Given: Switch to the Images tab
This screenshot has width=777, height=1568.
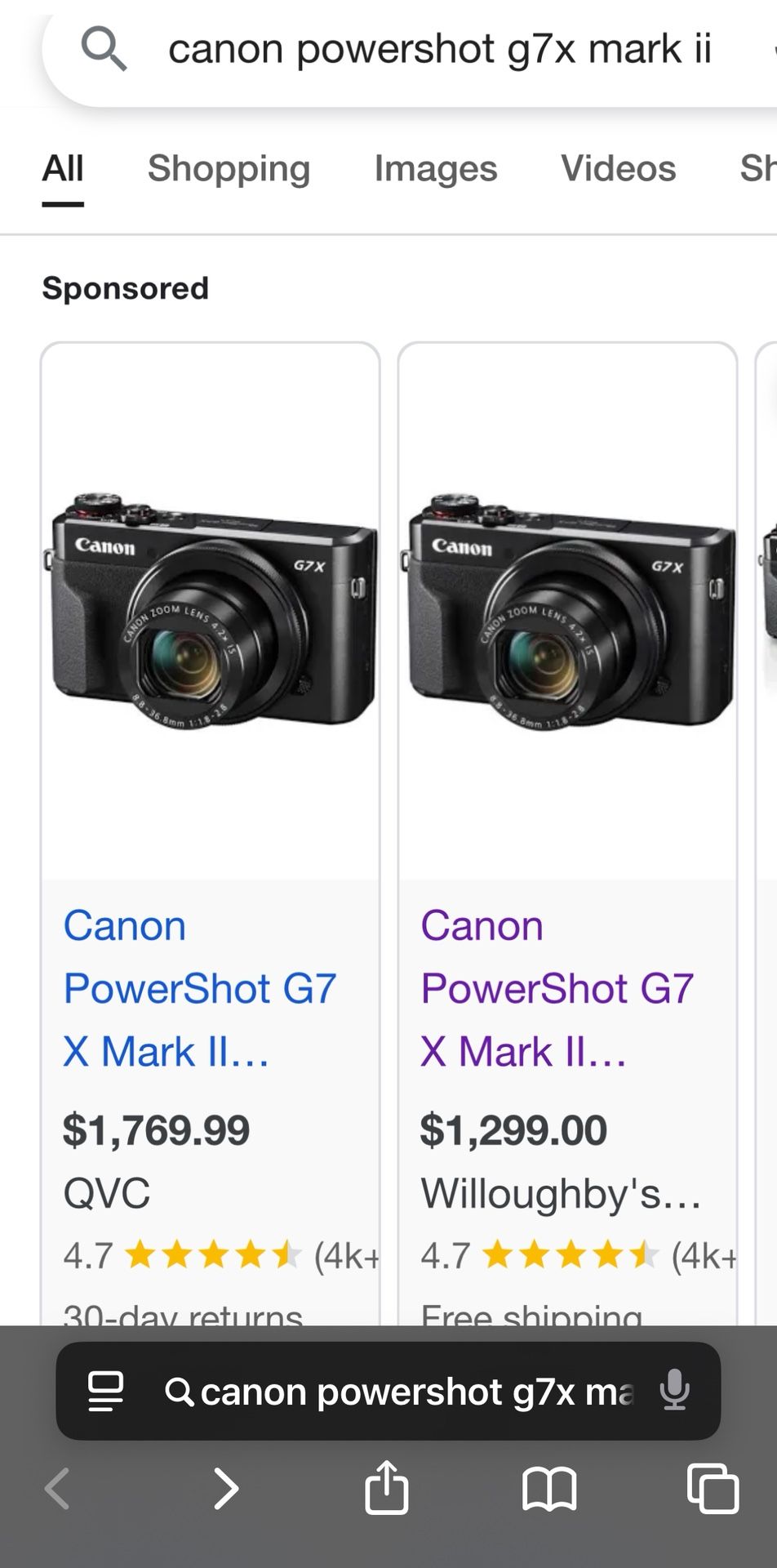Looking at the screenshot, I should [x=435, y=169].
